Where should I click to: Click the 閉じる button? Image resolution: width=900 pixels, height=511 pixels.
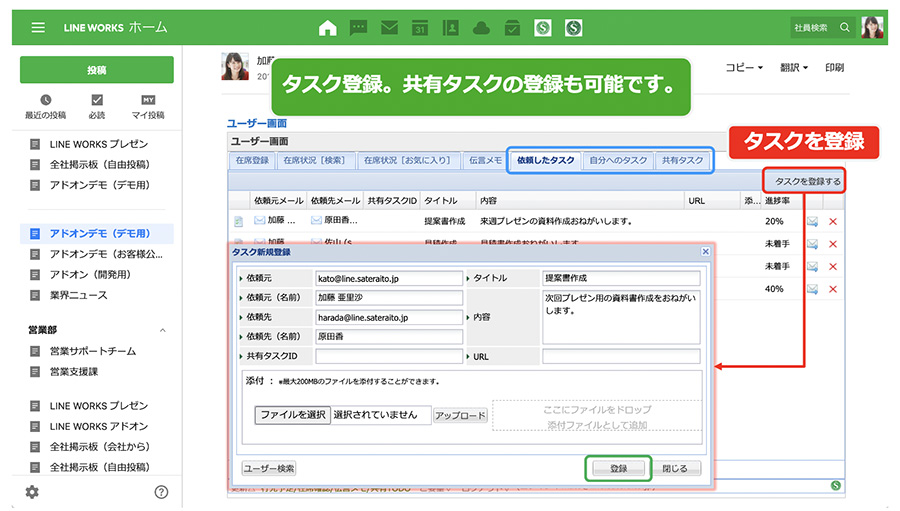tap(674, 469)
